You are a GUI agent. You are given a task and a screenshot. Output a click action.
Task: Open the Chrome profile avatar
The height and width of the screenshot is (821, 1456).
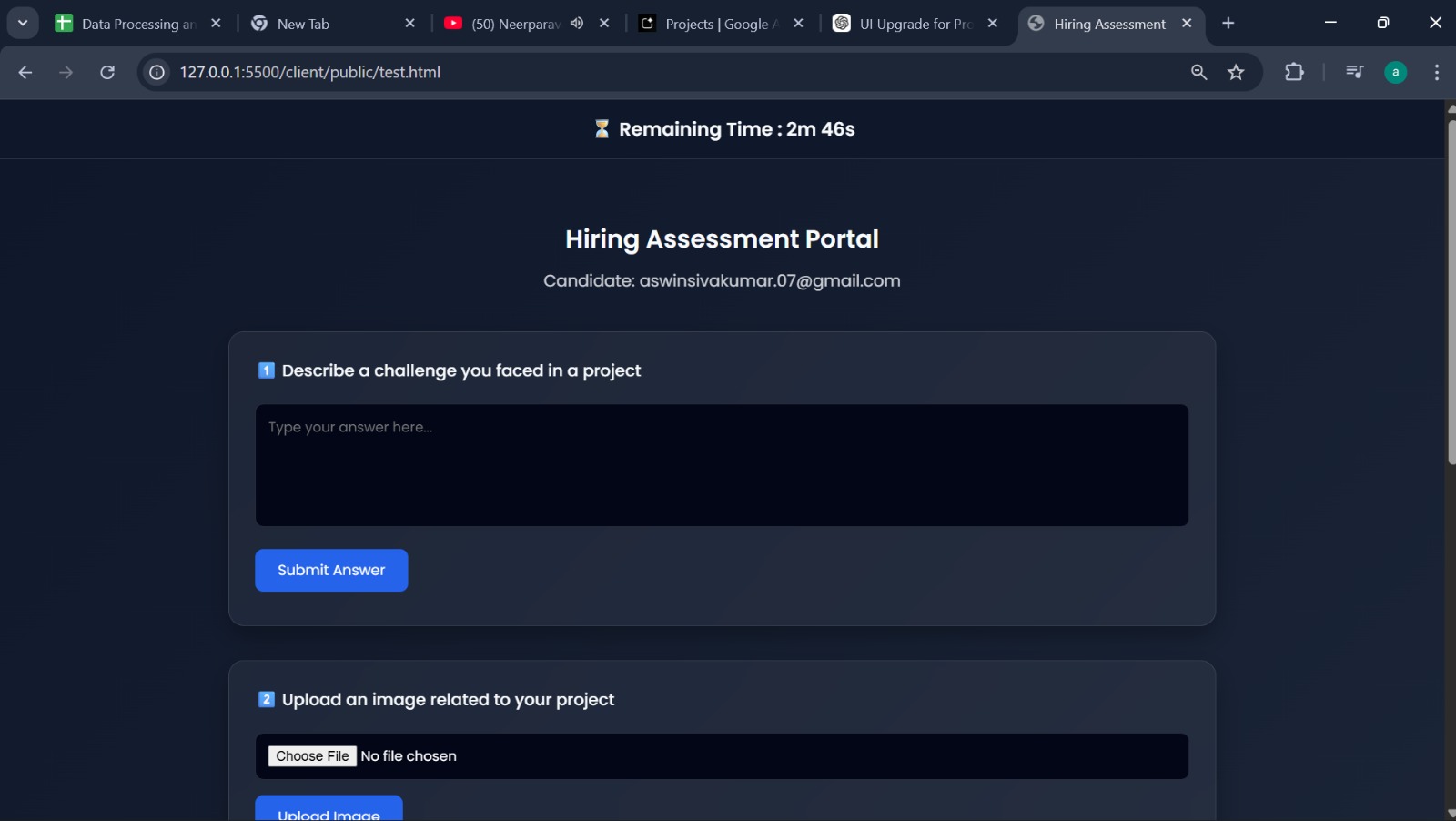click(1396, 72)
